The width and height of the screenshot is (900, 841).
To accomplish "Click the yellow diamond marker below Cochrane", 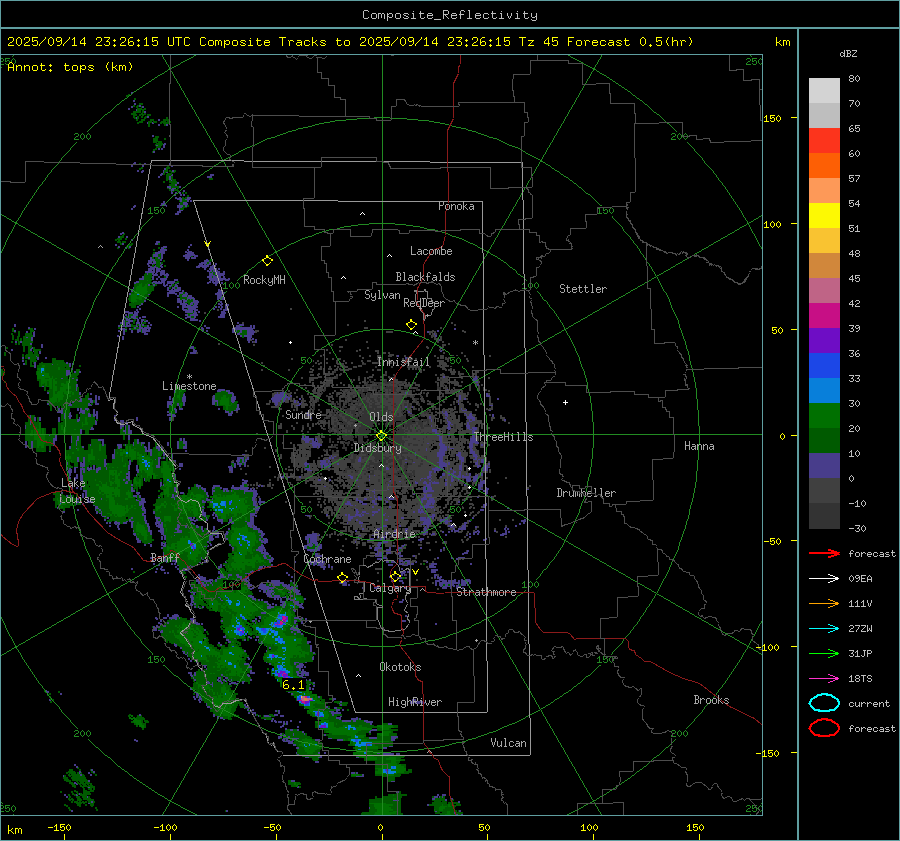I will 342,578.
